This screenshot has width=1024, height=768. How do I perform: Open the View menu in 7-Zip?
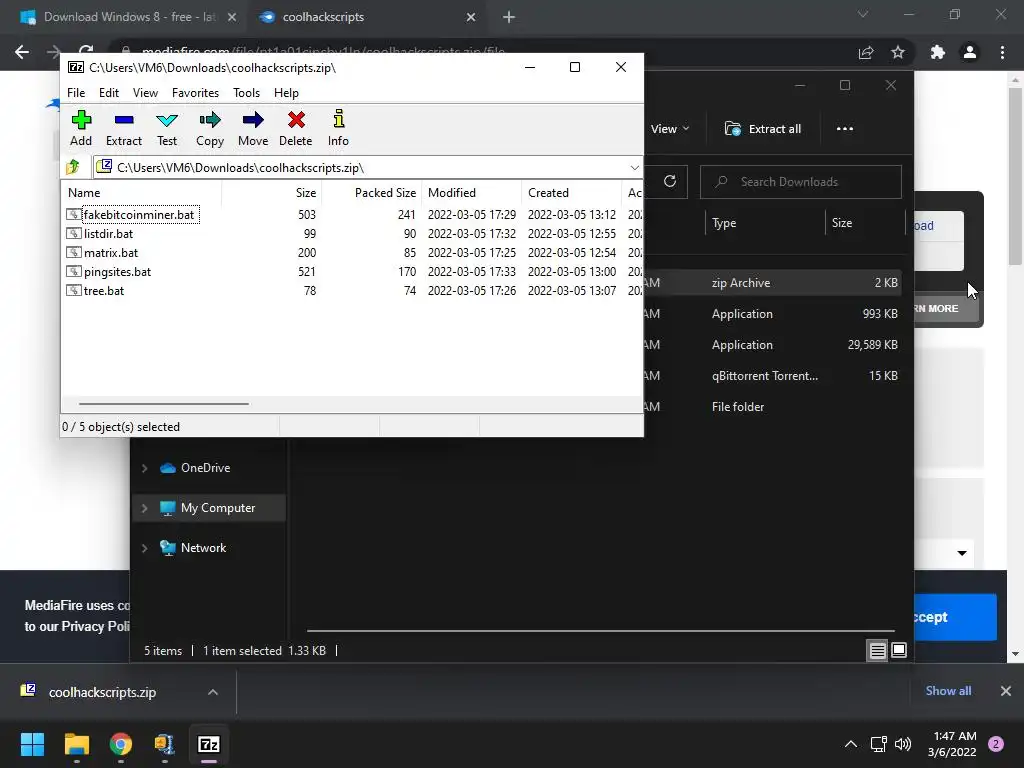coord(145,93)
